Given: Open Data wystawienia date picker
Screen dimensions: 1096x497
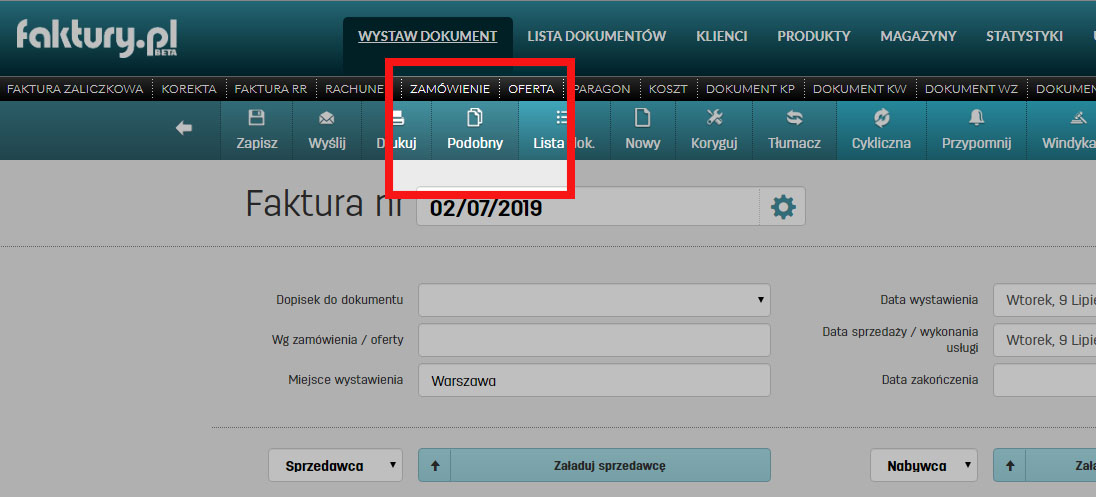Looking at the screenshot, I should (1044, 300).
